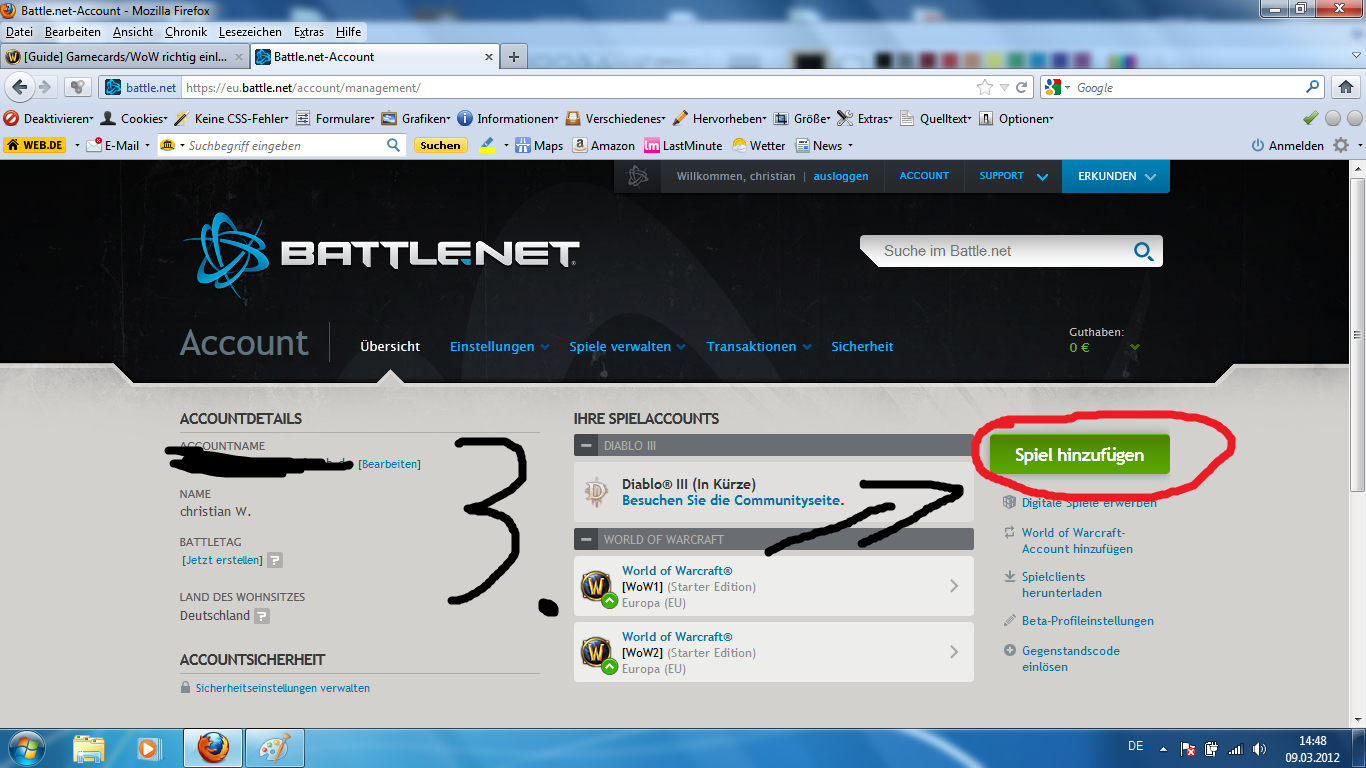Collapse the Diablo III section

[x=585, y=446]
